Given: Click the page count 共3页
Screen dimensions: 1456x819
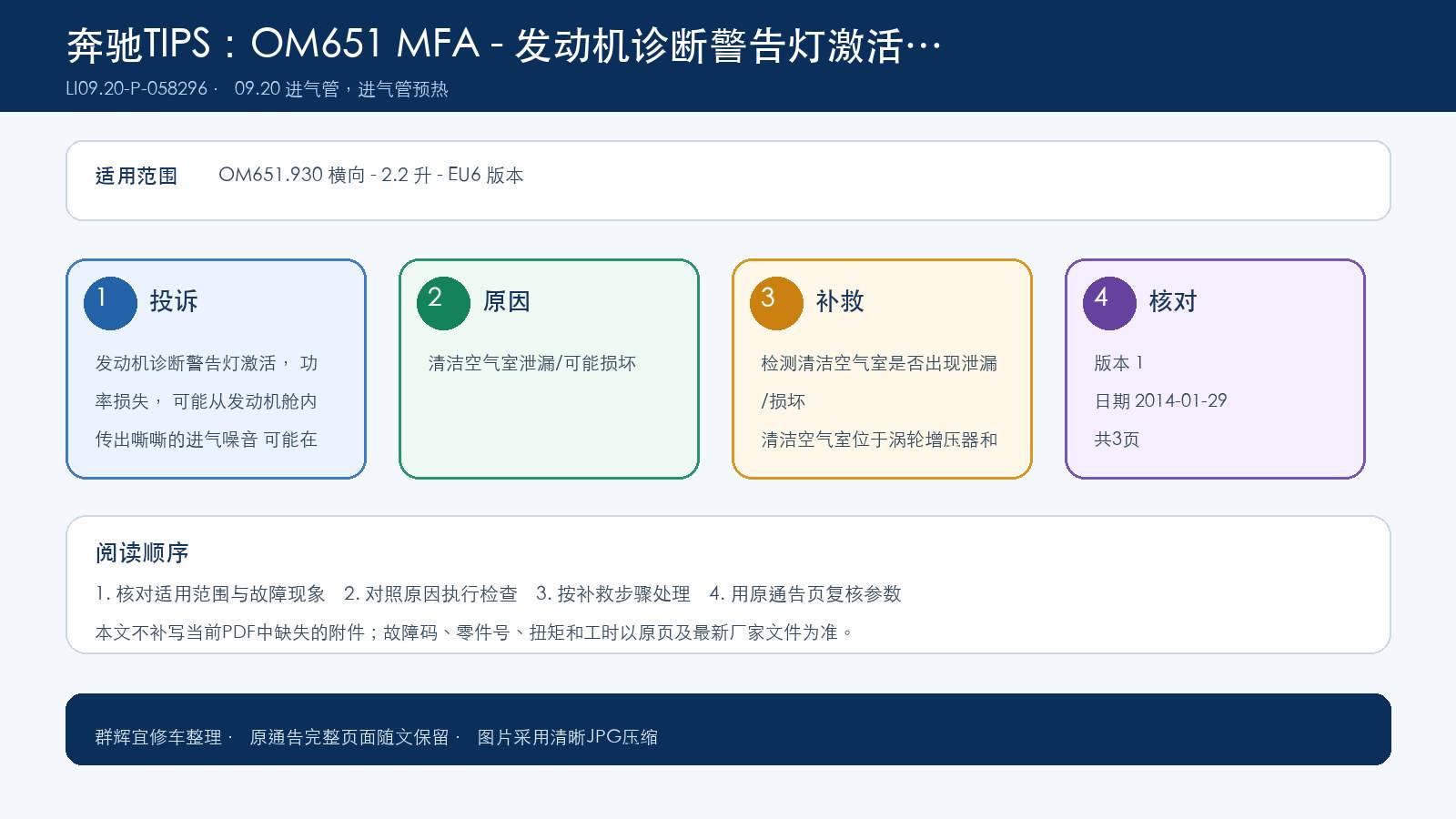Looking at the screenshot, I should 1117,440.
